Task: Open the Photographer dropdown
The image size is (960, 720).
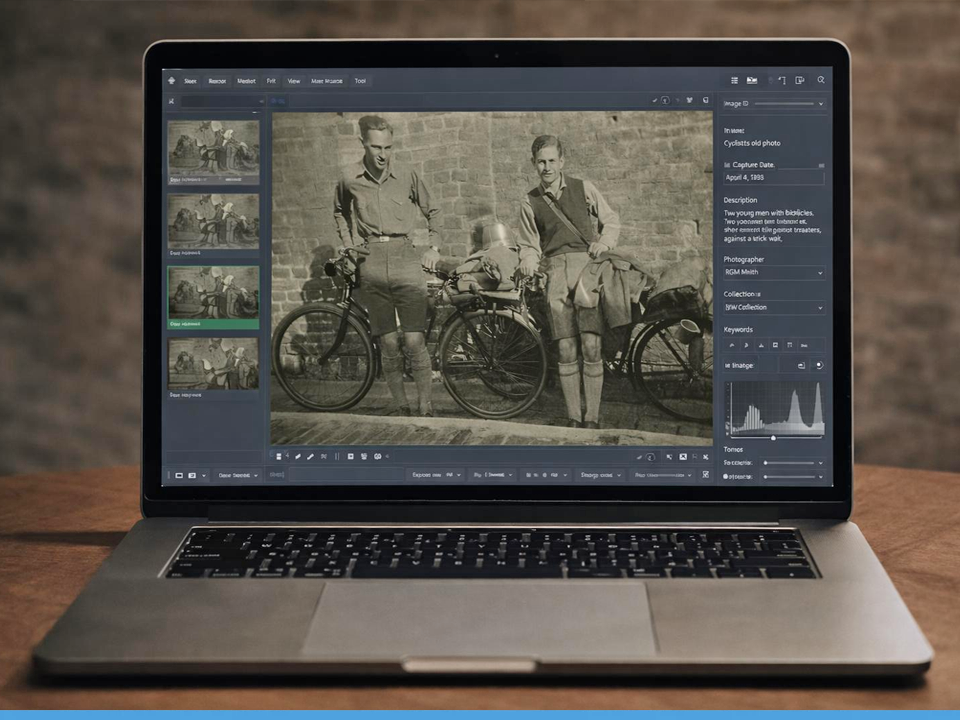Action: pos(774,272)
